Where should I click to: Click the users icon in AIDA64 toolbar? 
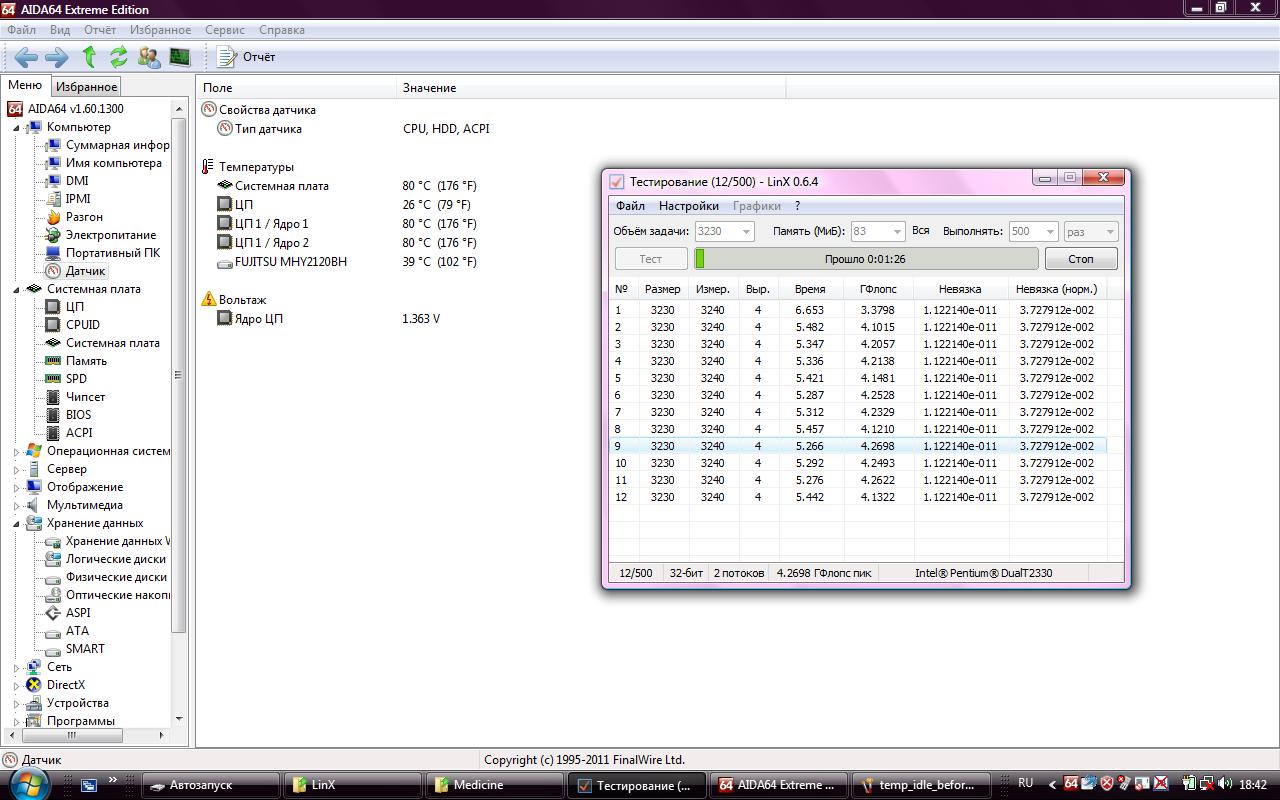click(x=149, y=57)
